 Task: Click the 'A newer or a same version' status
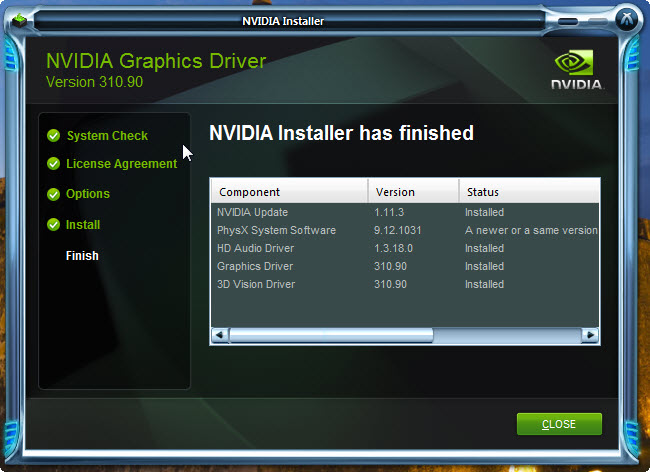click(x=531, y=230)
